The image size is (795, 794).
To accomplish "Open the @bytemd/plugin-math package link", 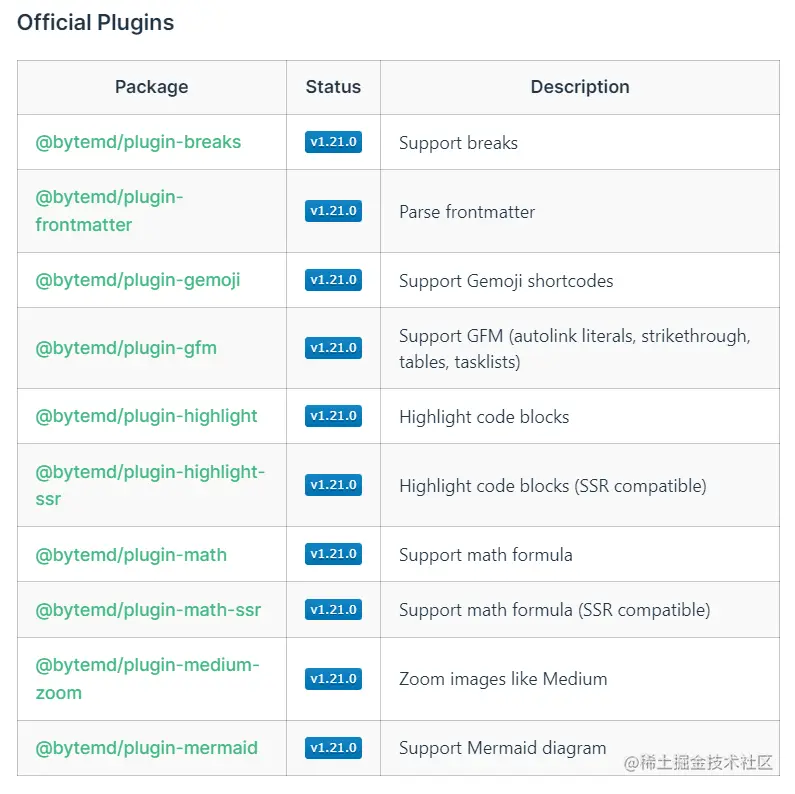I will pos(131,555).
